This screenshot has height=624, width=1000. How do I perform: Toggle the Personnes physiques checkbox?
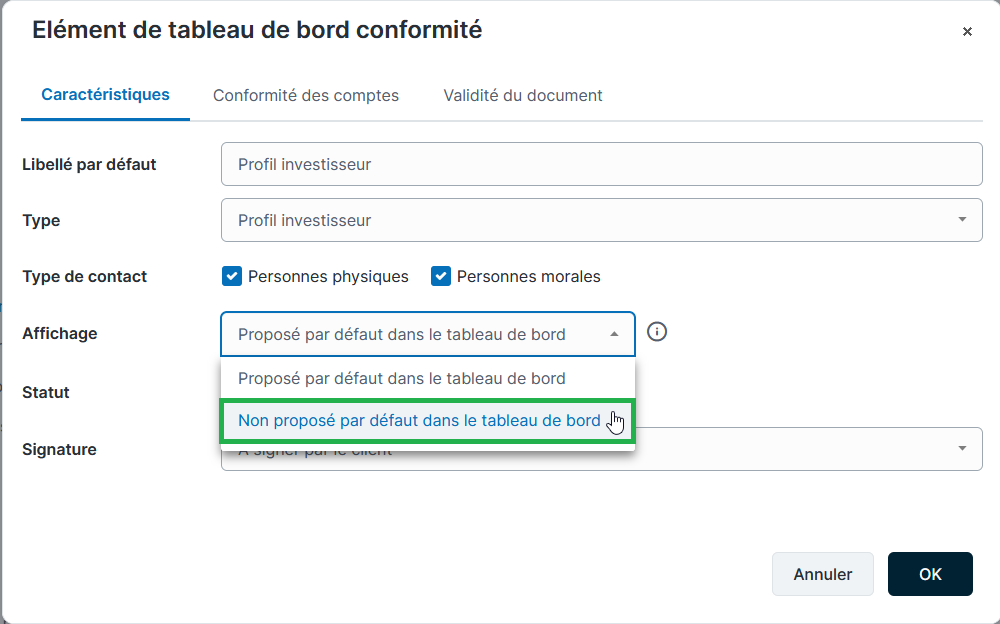coord(232,276)
